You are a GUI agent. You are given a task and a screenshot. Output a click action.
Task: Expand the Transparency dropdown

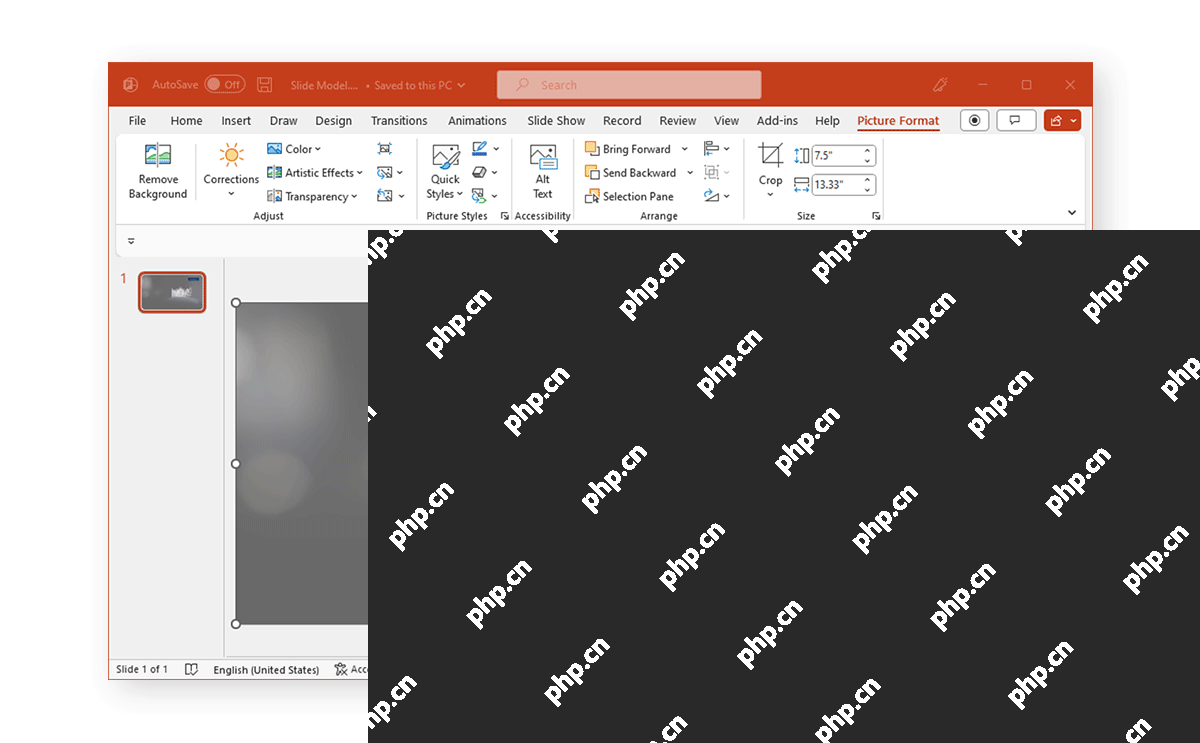(x=355, y=197)
